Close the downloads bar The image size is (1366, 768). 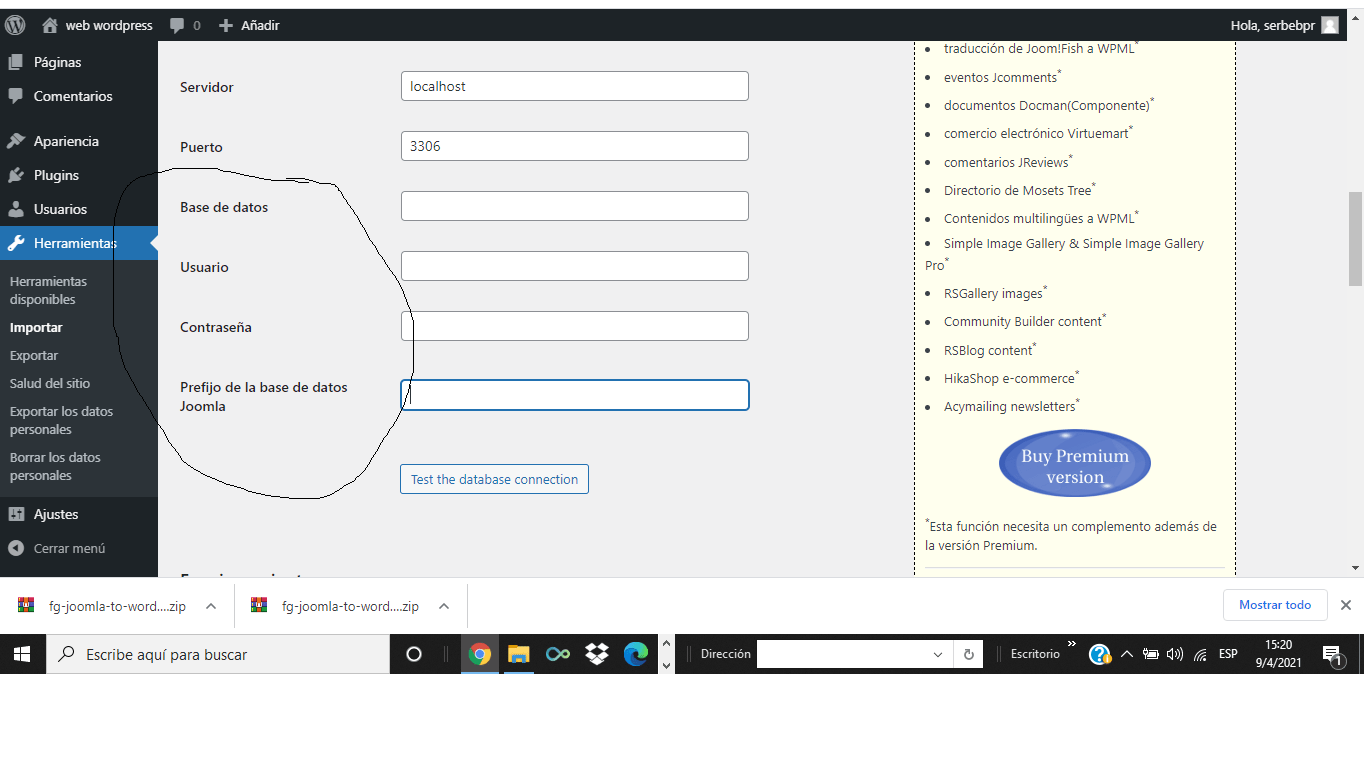coord(1346,605)
